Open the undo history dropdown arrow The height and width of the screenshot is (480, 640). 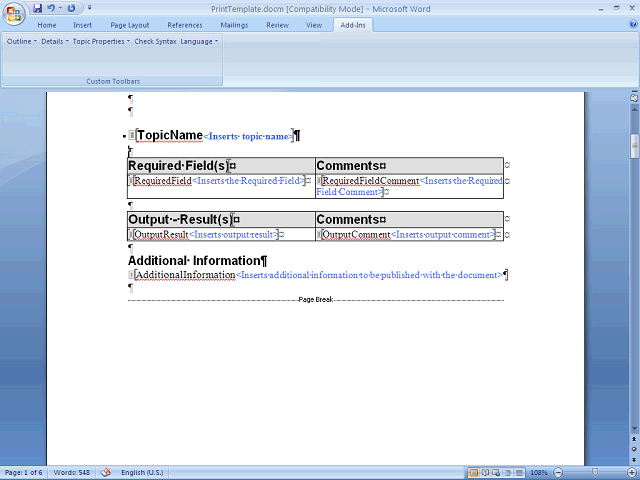coord(60,8)
